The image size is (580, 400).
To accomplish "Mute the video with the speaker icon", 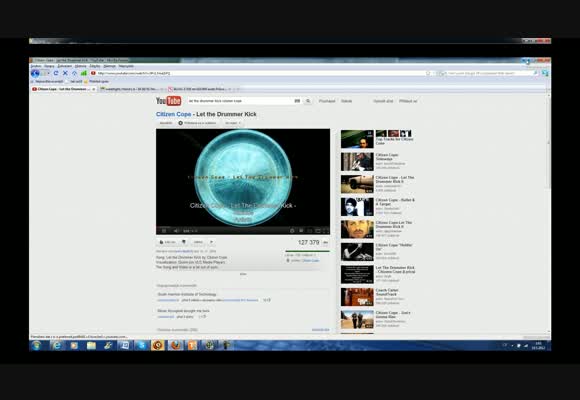I will click(x=176, y=231).
